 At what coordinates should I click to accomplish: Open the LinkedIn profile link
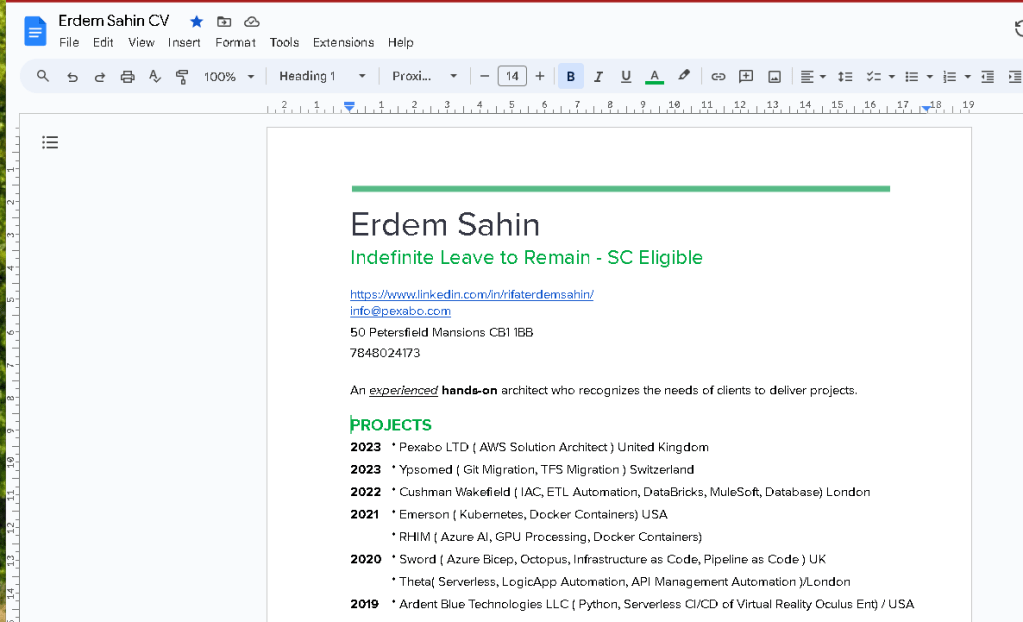coord(472,294)
